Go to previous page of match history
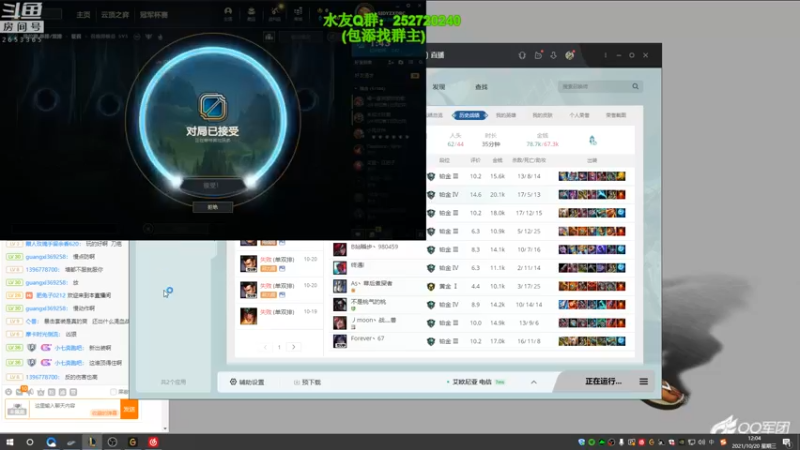800x450 pixels. pyautogui.click(x=265, y=347)
